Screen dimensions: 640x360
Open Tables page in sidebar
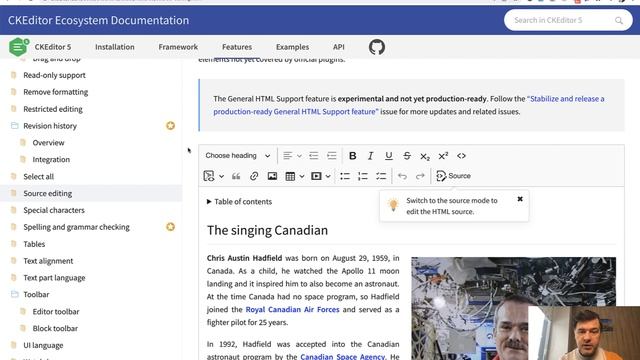click(x=34, y=244)
